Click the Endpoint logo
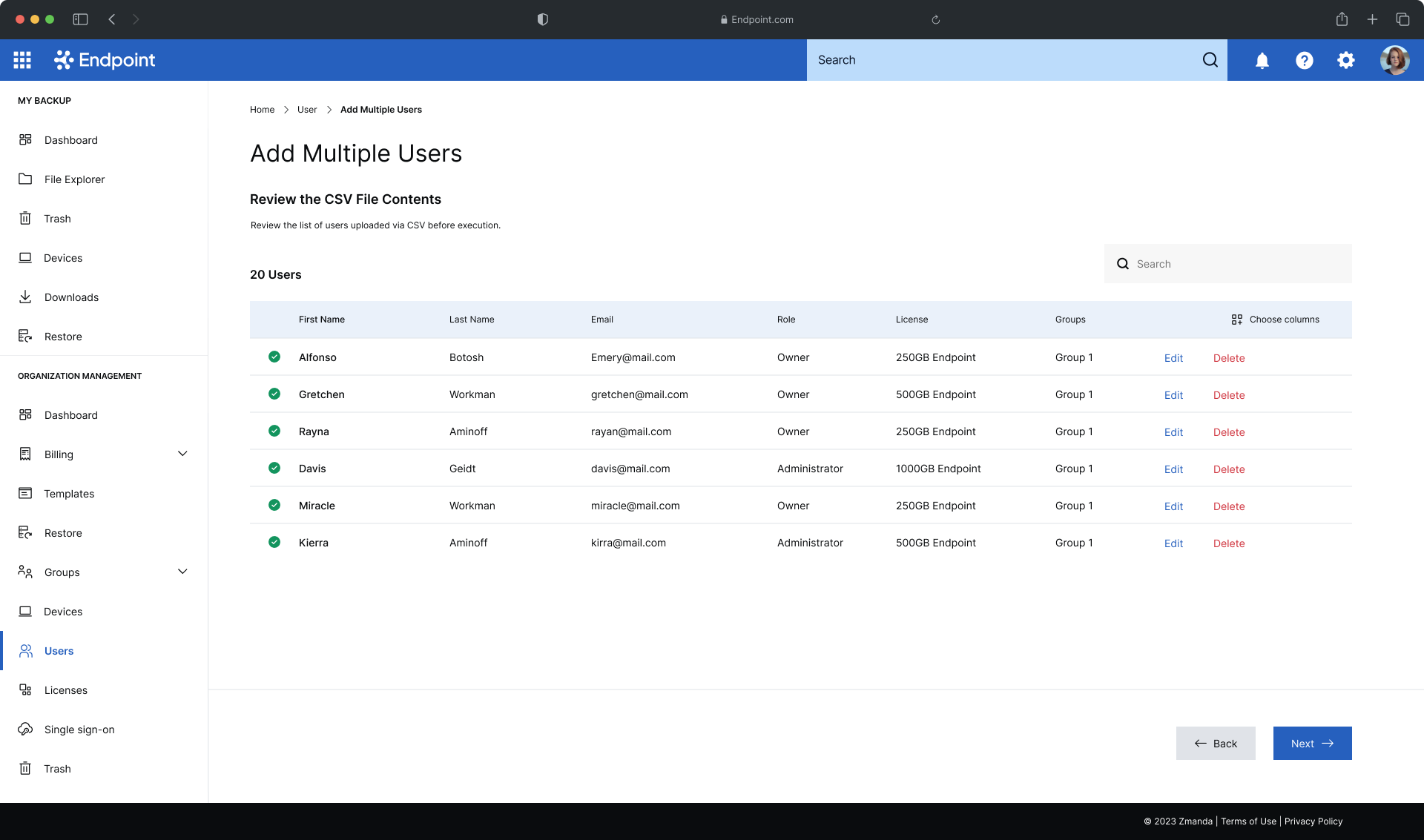 pos(105,60)
